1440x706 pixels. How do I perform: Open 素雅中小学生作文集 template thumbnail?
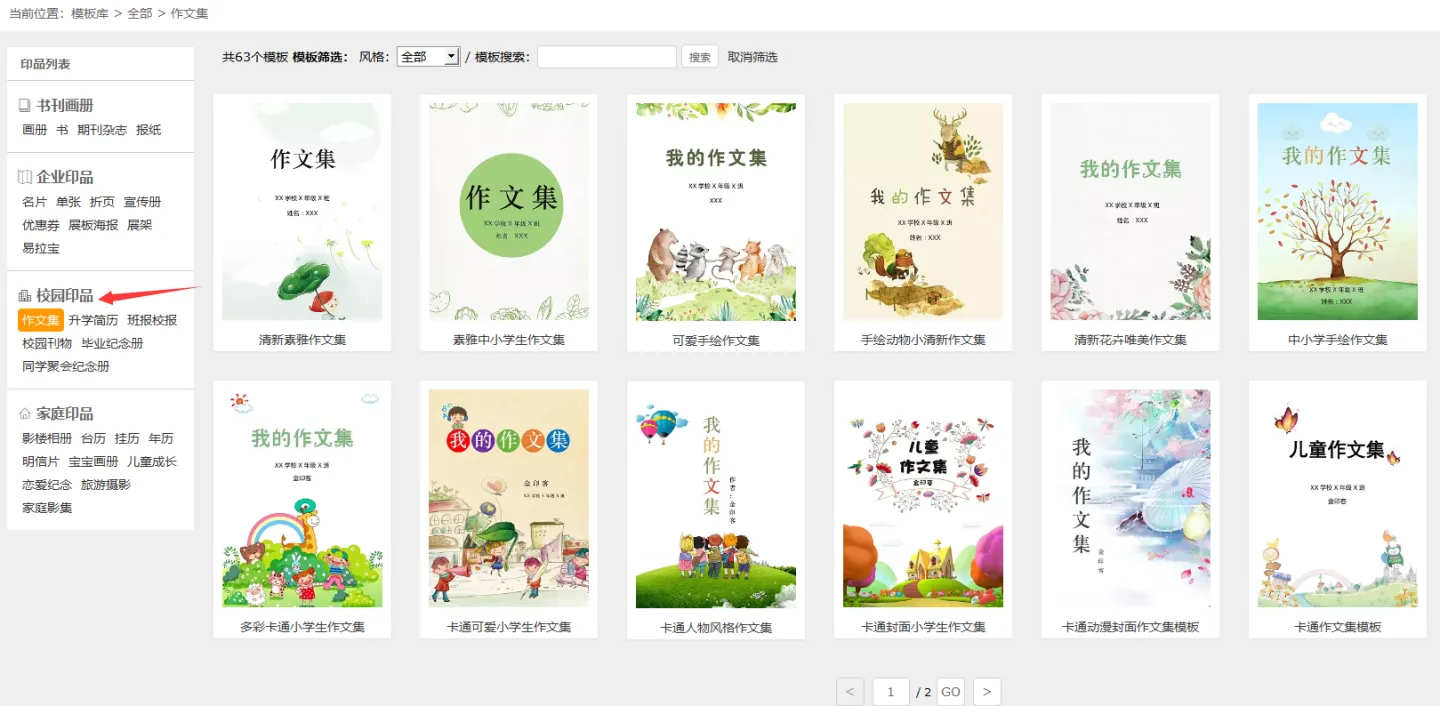coord(509,211)
